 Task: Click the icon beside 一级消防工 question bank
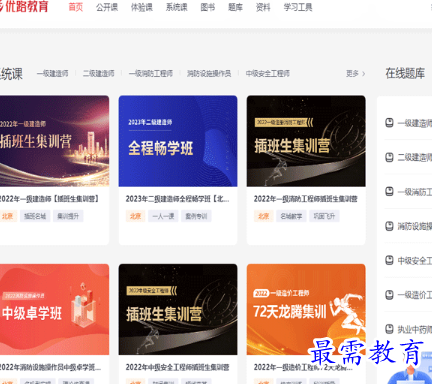(389, 192)
